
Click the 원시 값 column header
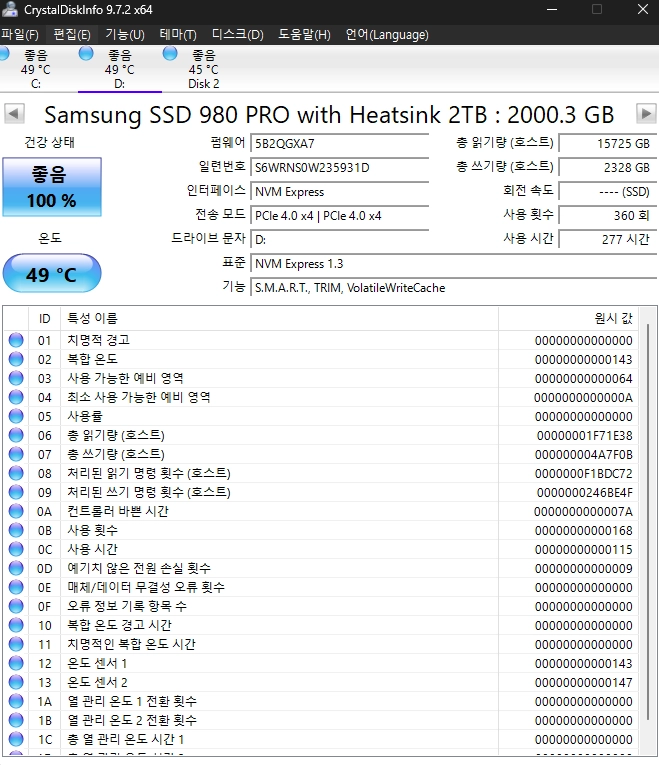[568, 319]
